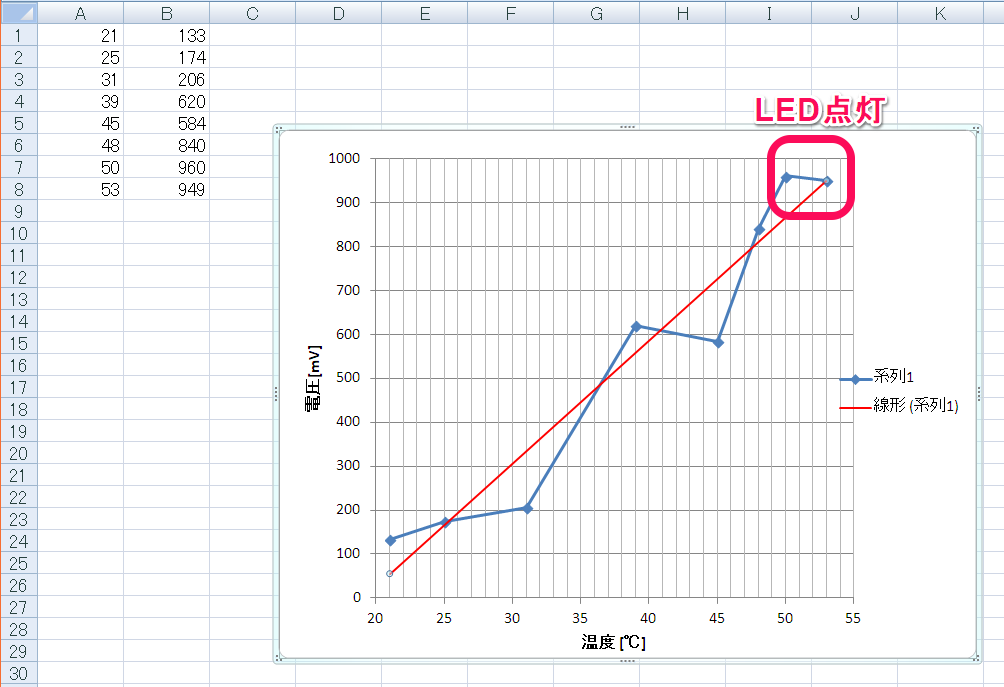Select column K header
Screen dimensions: 1004x687
940,12
